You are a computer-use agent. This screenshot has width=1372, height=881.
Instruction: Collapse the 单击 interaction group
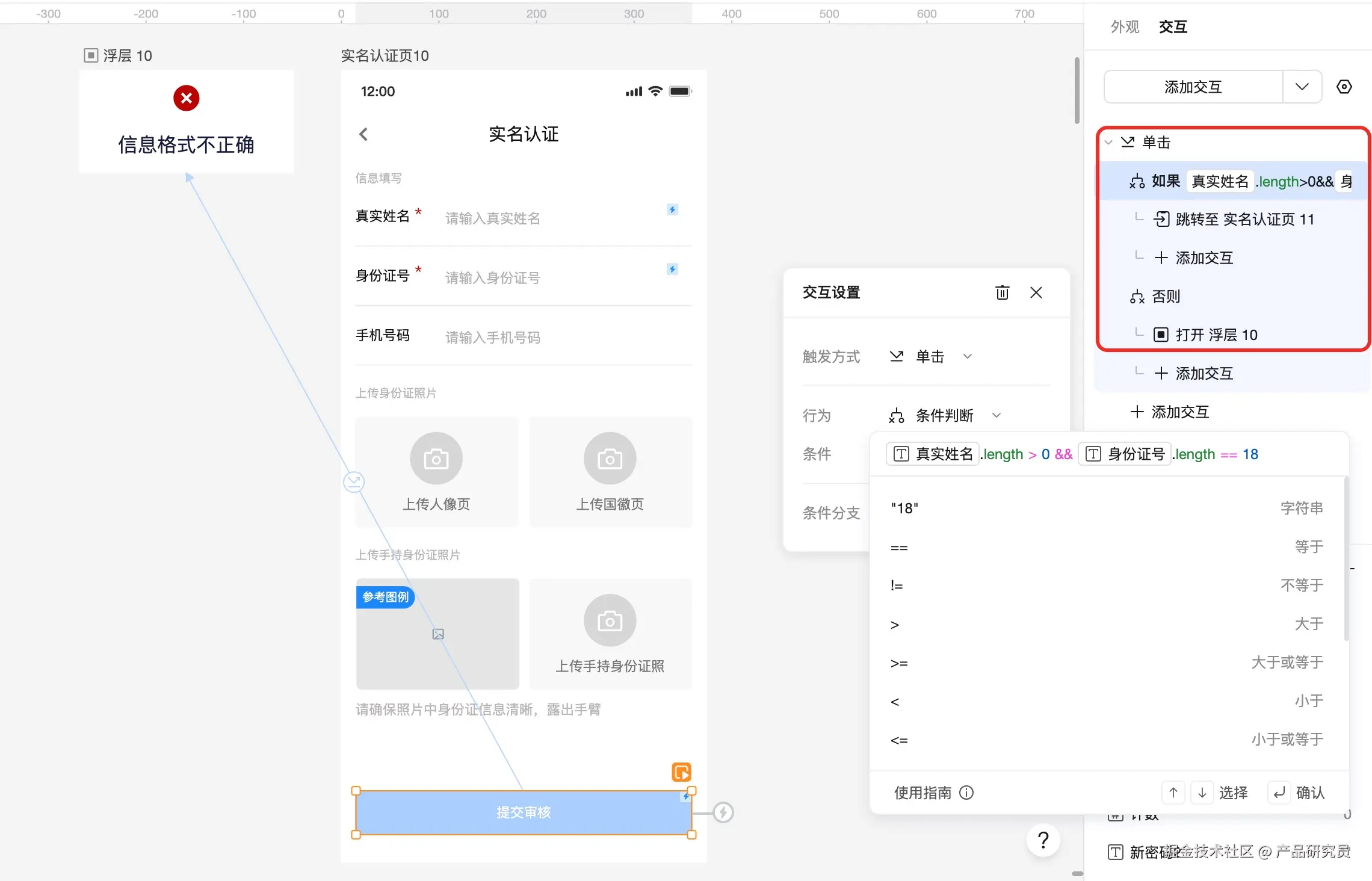[x=1108, y=143]
